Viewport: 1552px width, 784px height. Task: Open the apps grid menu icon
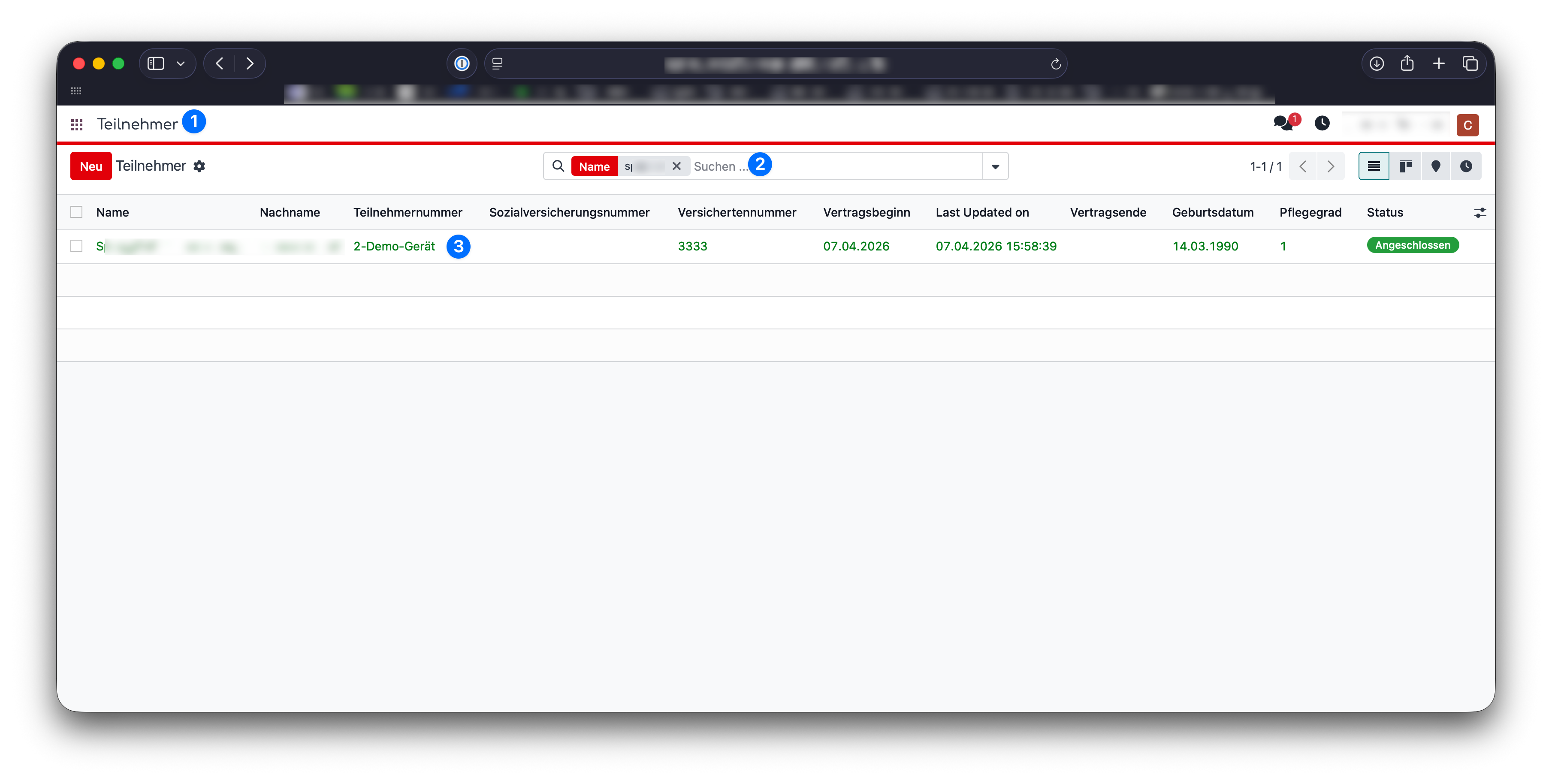click(76, 125)
